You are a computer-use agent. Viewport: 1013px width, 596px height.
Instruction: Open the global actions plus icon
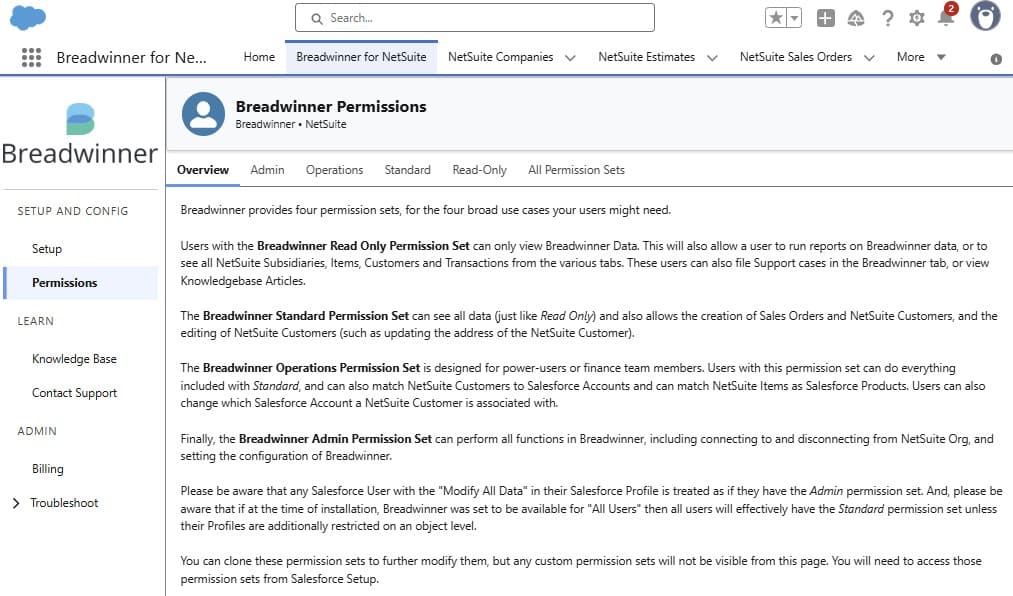(826, 18)
